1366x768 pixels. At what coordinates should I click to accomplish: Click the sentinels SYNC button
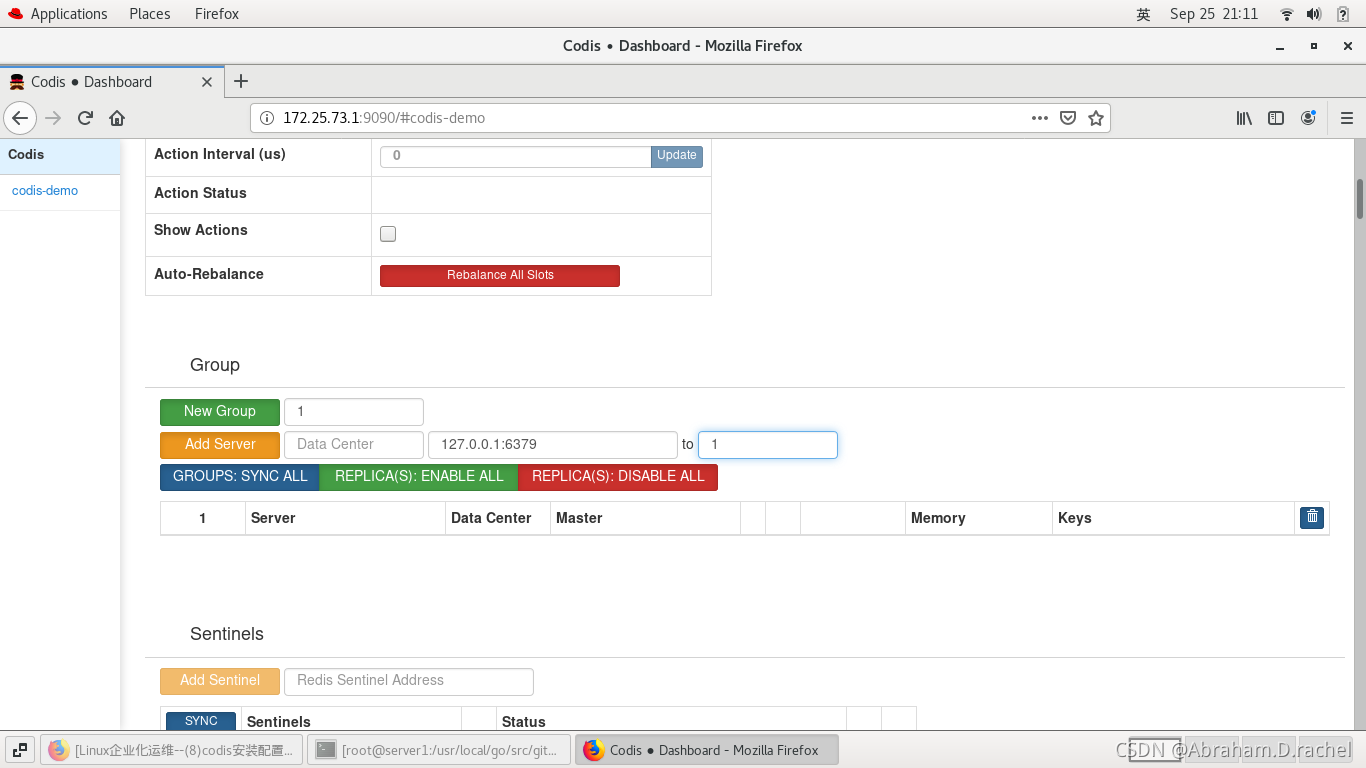point(201,721)
